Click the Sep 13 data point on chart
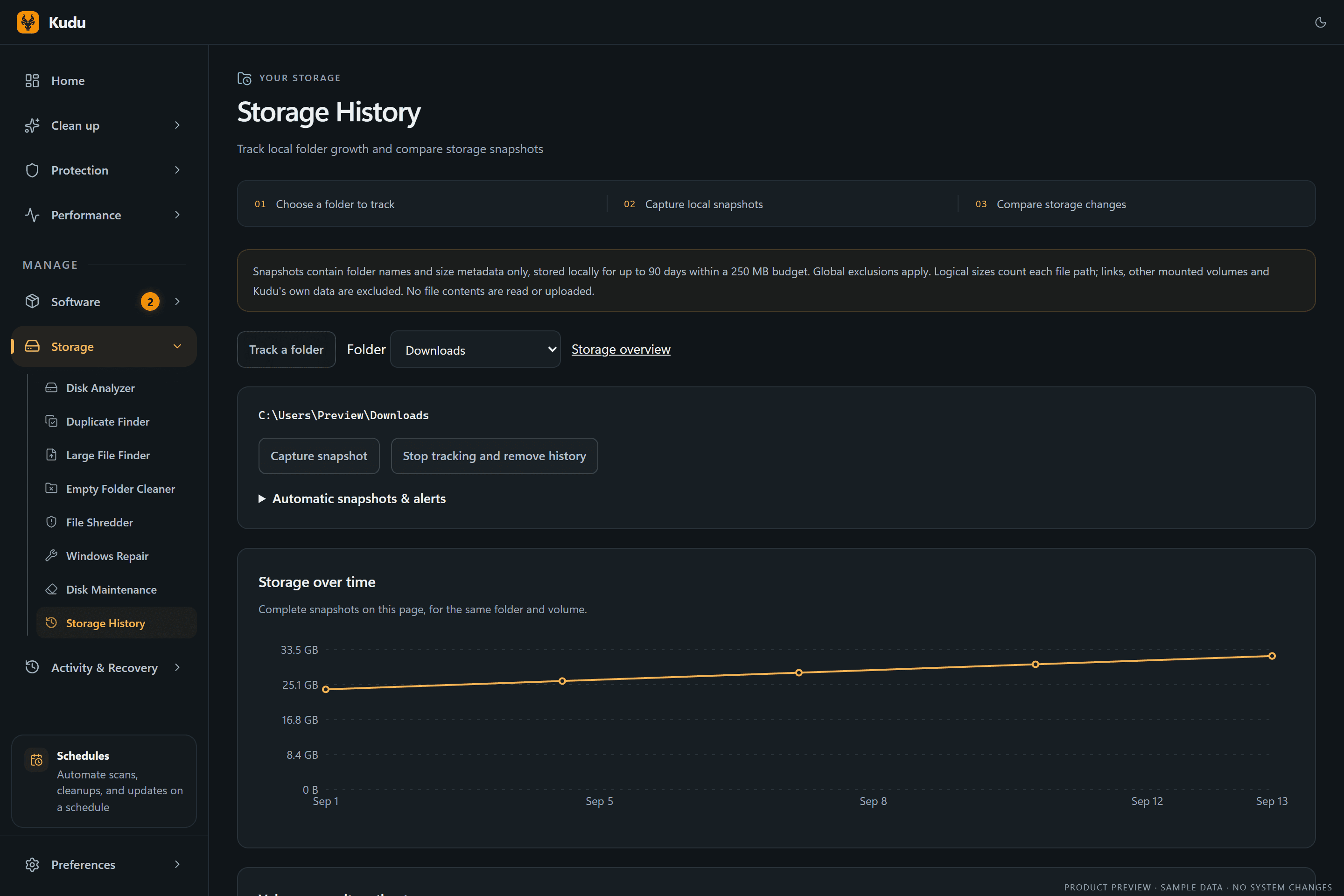The height and width of the screenshot is (896, 1344). 1272,656
